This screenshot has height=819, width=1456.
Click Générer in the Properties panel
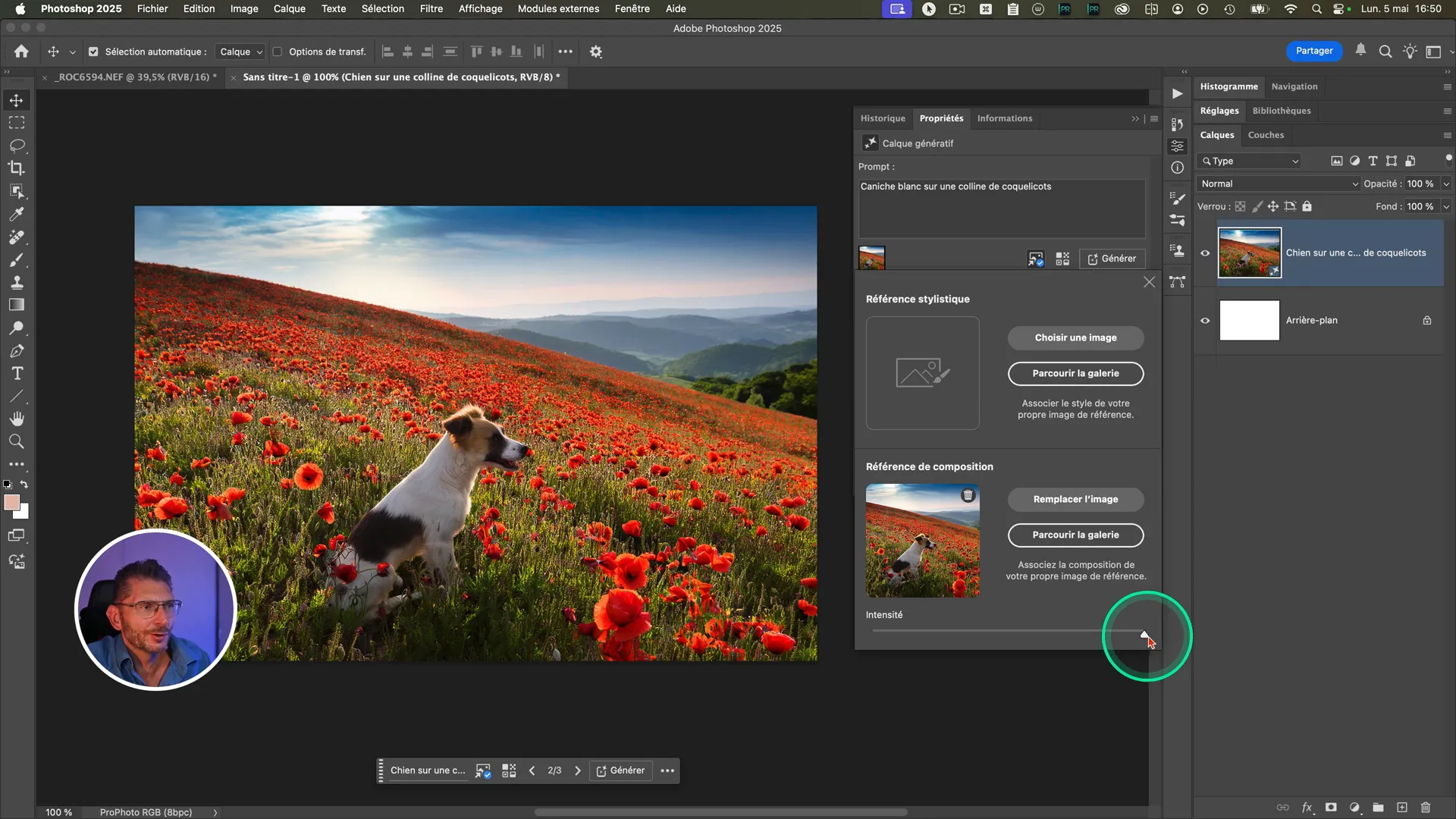[1112, 259]
